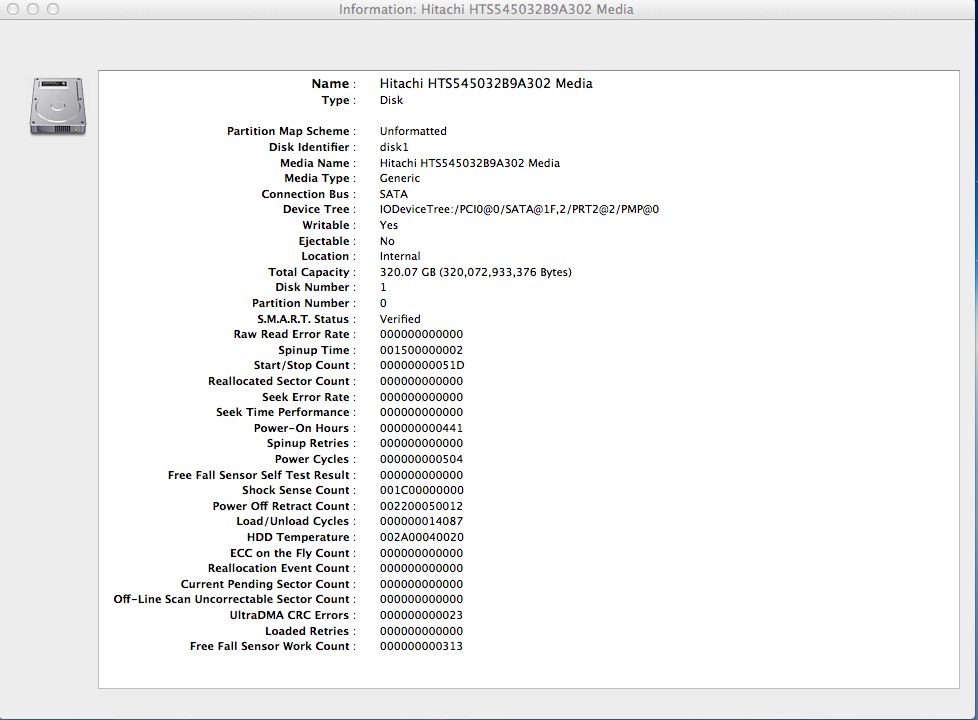This screenshot has height=720, width=978.
Task: Click the window title 'Information: Hitachi HTS545032B9A302 Media'
Action: pyautogui.click(x=486, y=9)
